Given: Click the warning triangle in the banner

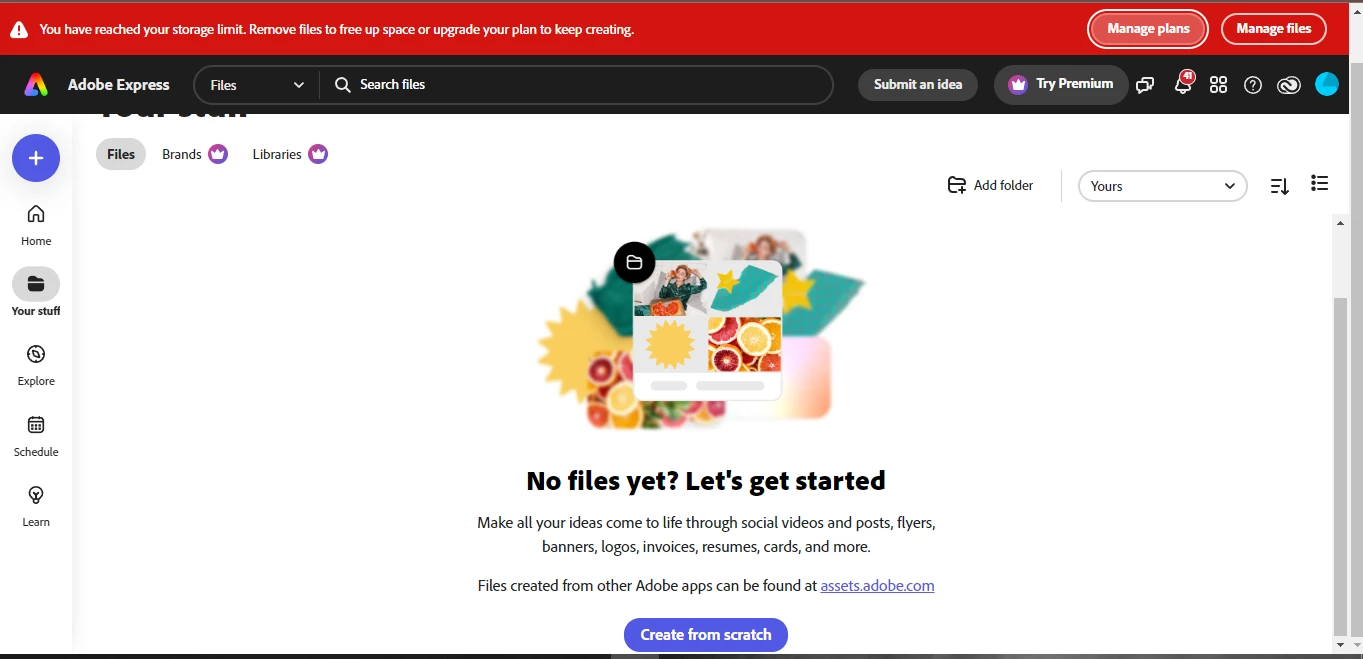Looking at the screenshot, I should [19, 30].
